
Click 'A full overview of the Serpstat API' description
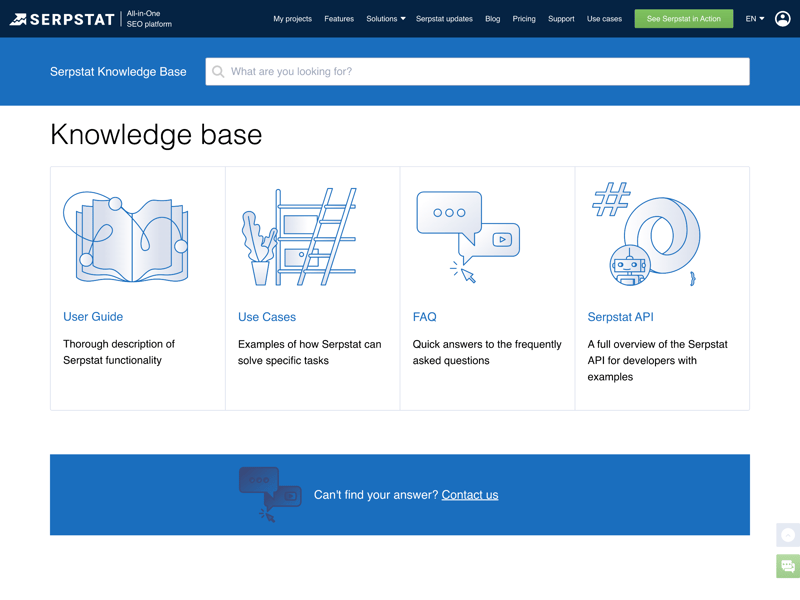(657, 360)
